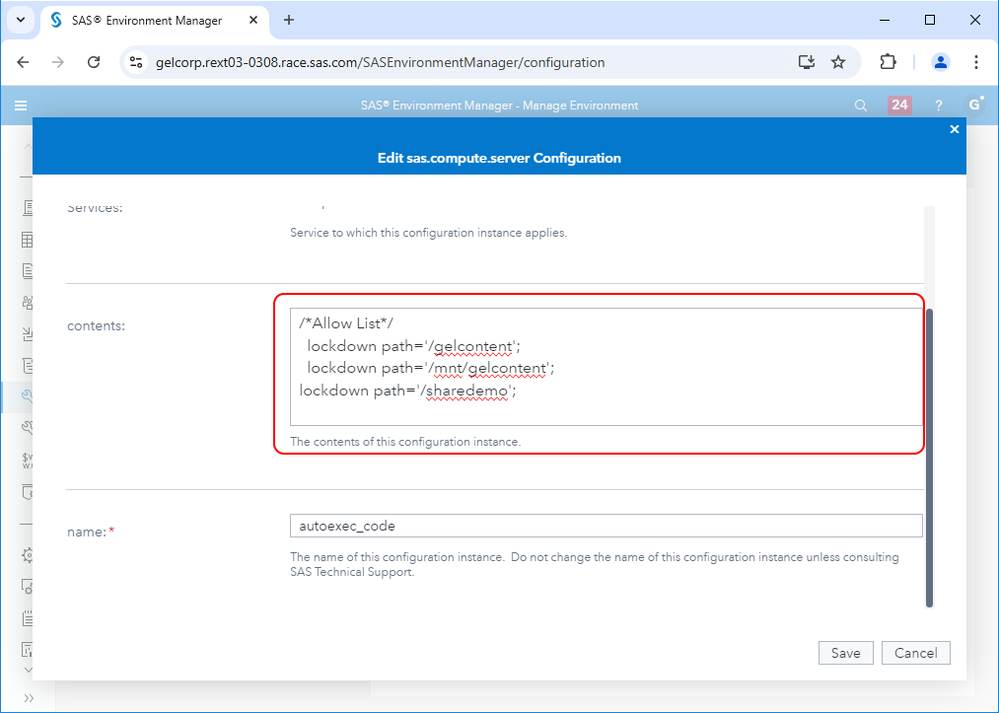The width and height of the screenshot is (999, 713).
Task: Cancel editing the configuration
Action: [x=916, y=653]
